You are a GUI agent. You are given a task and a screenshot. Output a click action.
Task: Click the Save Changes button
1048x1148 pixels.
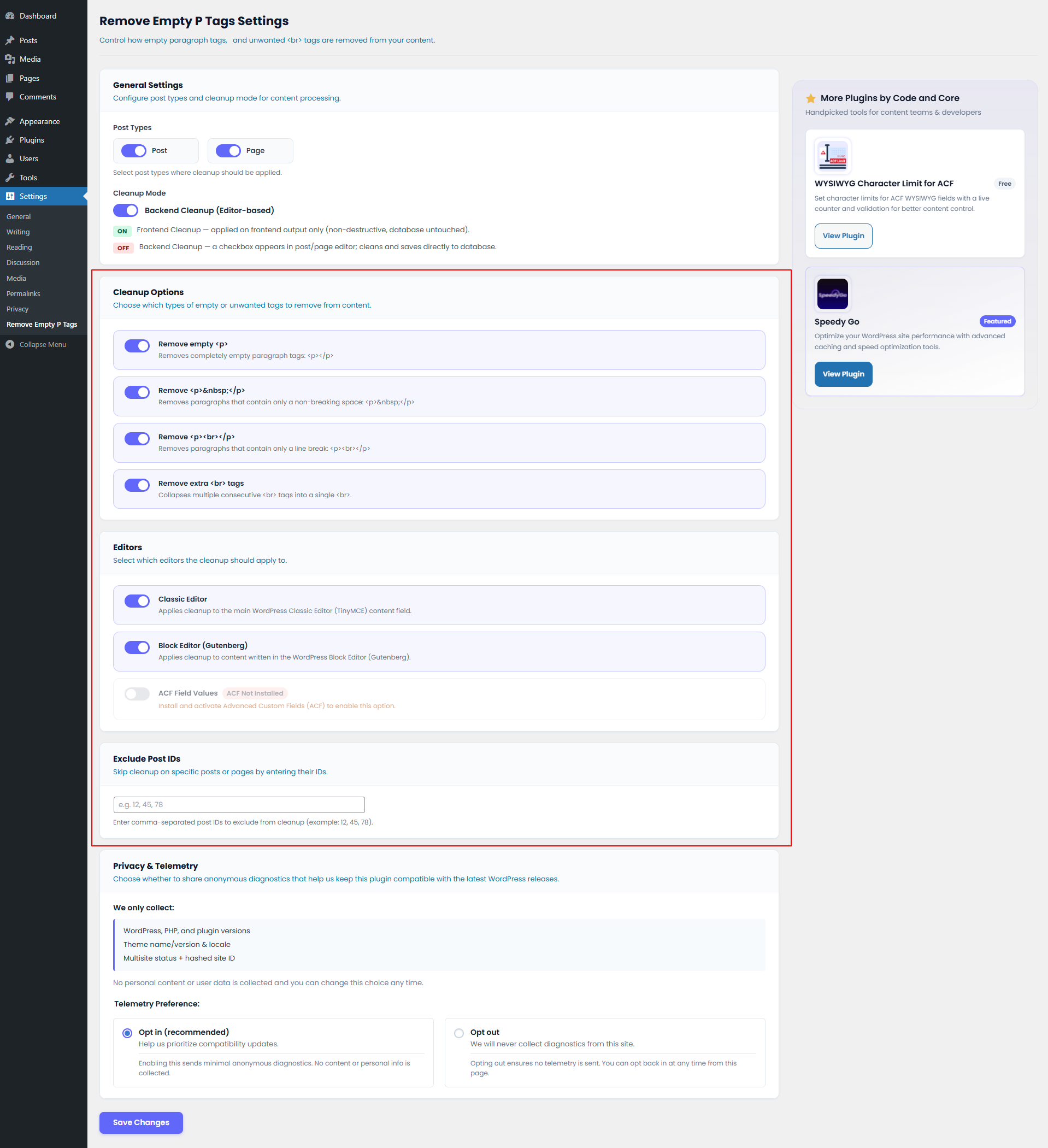click(142, 1122)
